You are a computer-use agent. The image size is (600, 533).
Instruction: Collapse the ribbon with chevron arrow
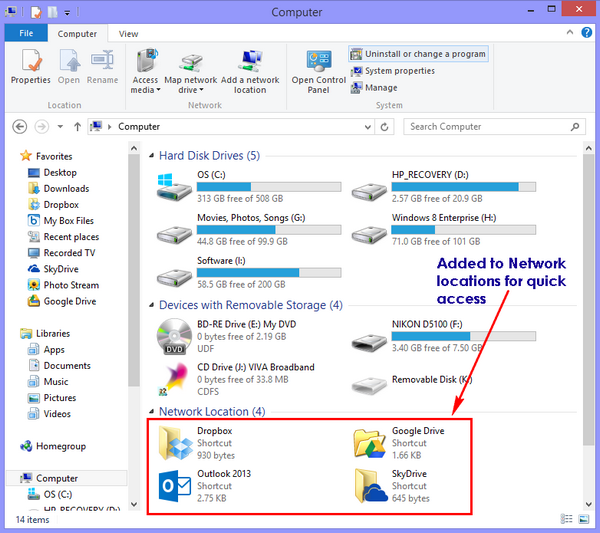pyautogui.click(x=570, y=32)
